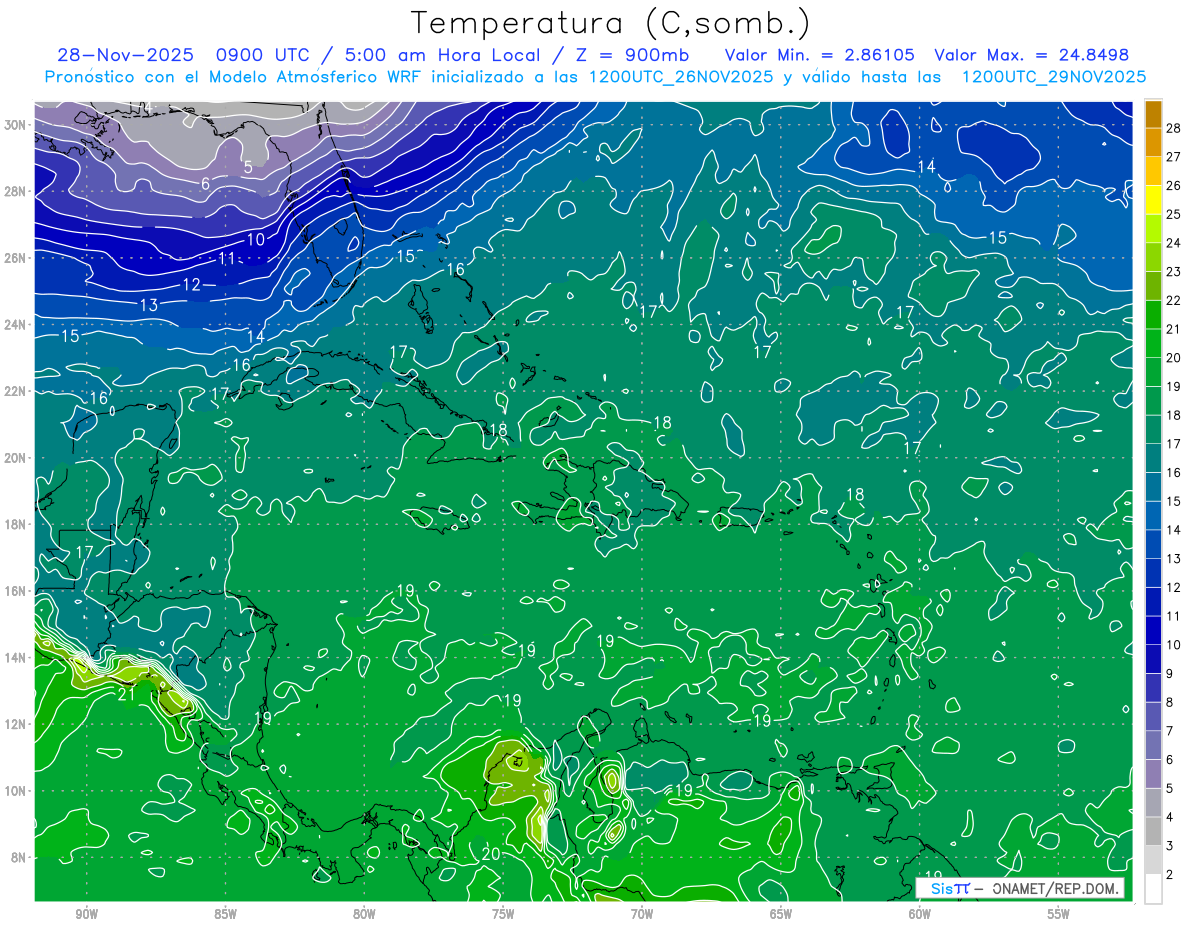Click the 22N latitude label
The image size is (1200, 927).
click(17, 391)
